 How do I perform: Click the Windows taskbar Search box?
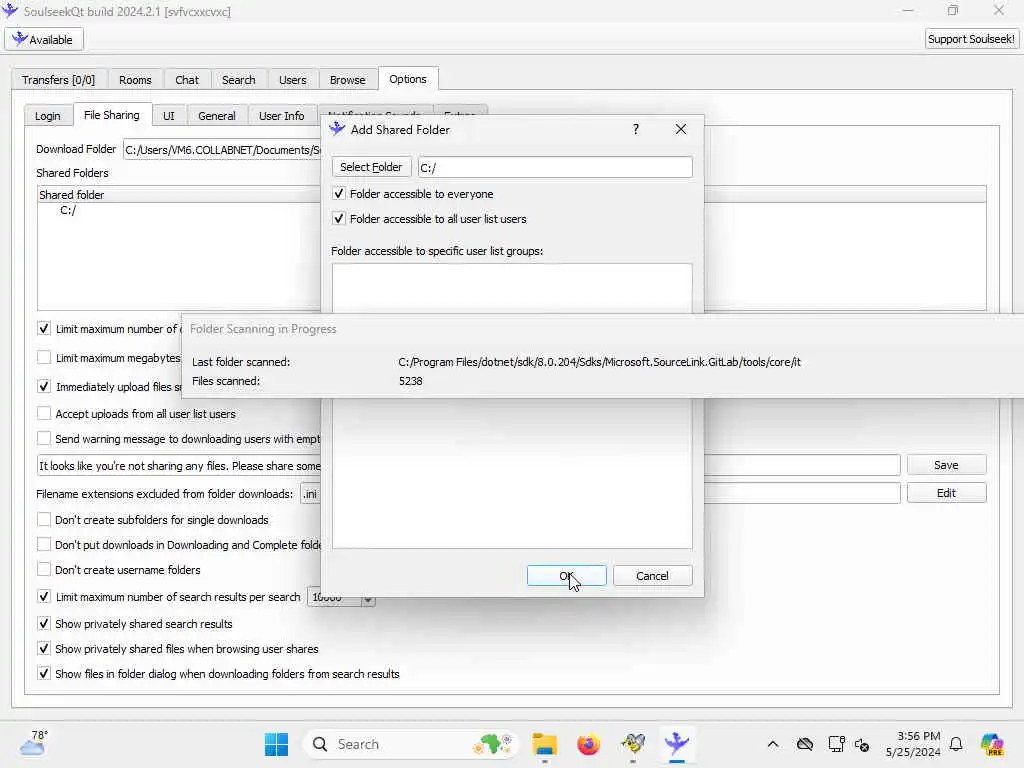tap(411, 744)
